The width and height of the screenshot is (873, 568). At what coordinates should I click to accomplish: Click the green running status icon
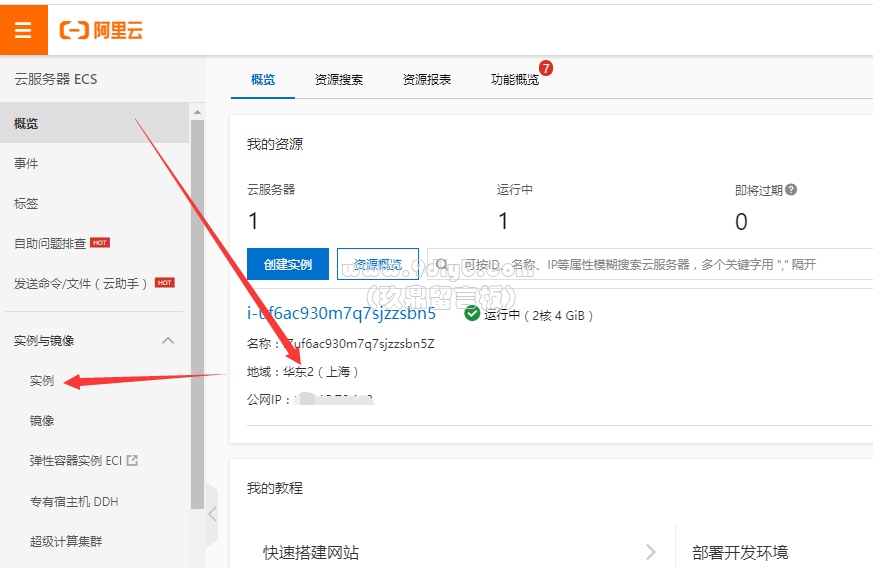(472, 314)
